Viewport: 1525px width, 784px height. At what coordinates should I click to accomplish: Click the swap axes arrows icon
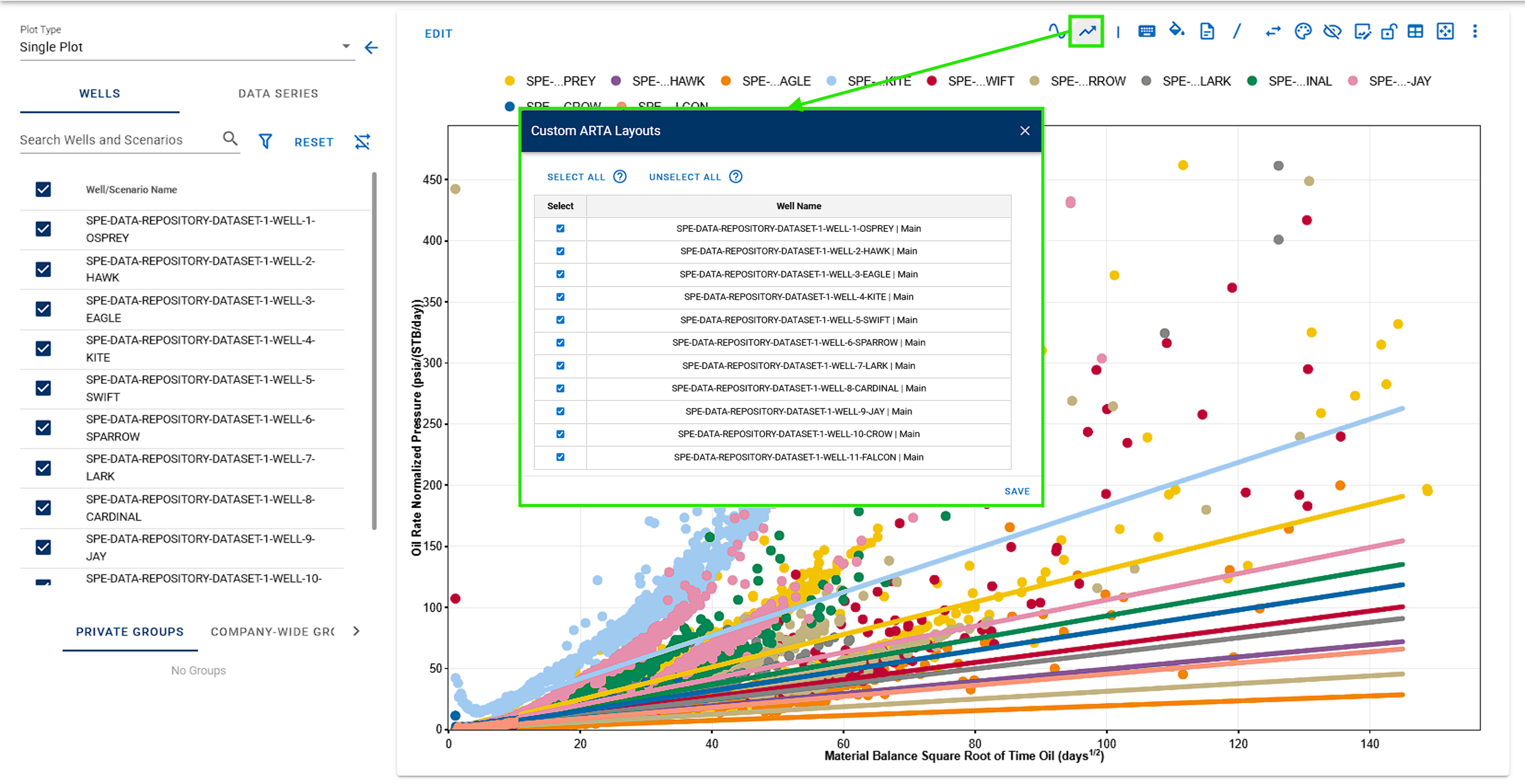pyautogui.click(x=1273, y=32)
